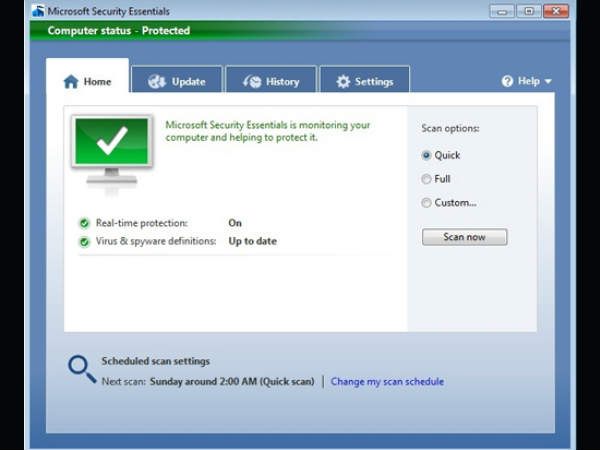Click the green protected monitor icon

112,150
